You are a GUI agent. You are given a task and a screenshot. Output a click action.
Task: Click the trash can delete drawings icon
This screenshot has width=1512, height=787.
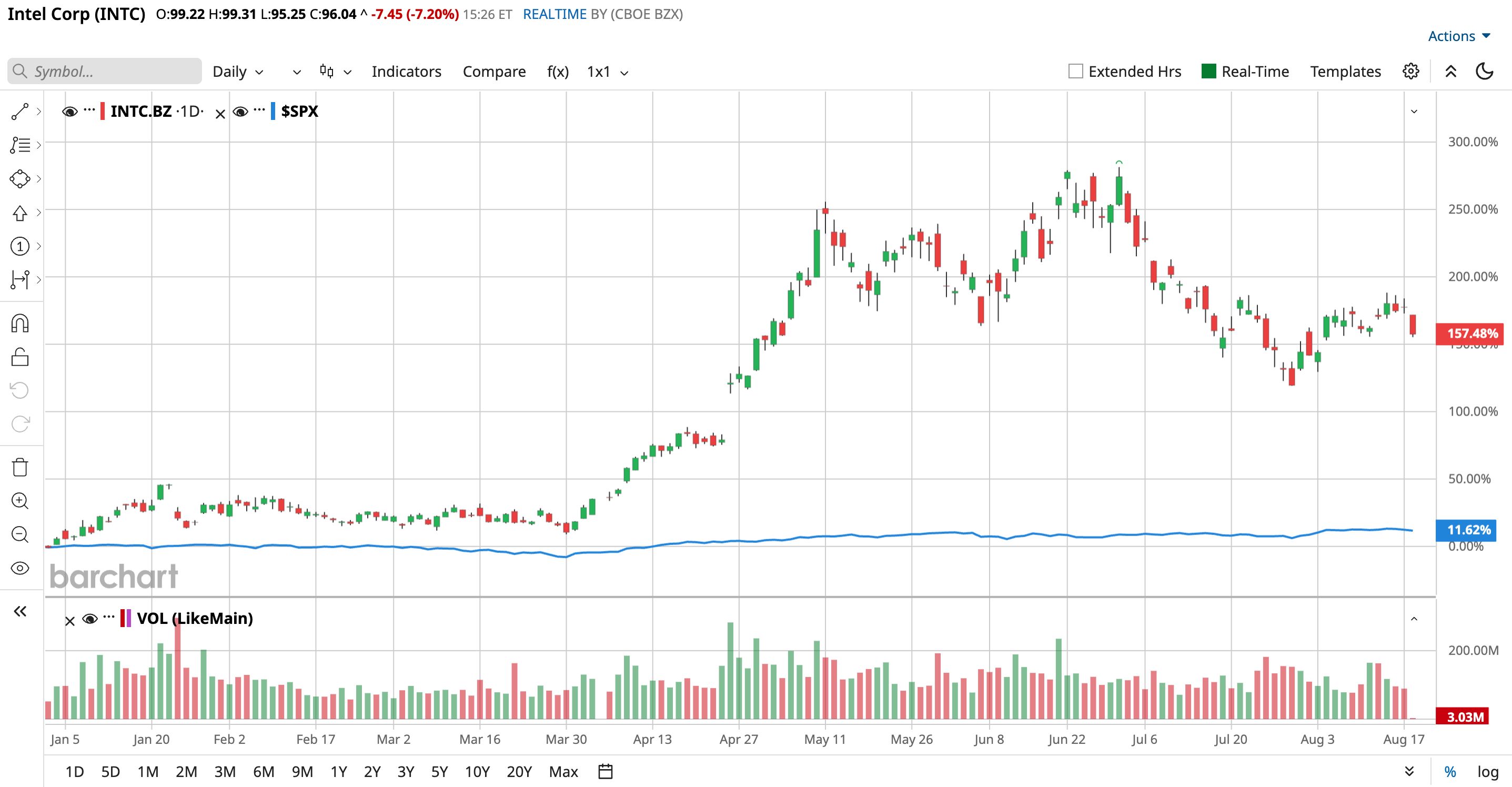click(x=20, y=467)
